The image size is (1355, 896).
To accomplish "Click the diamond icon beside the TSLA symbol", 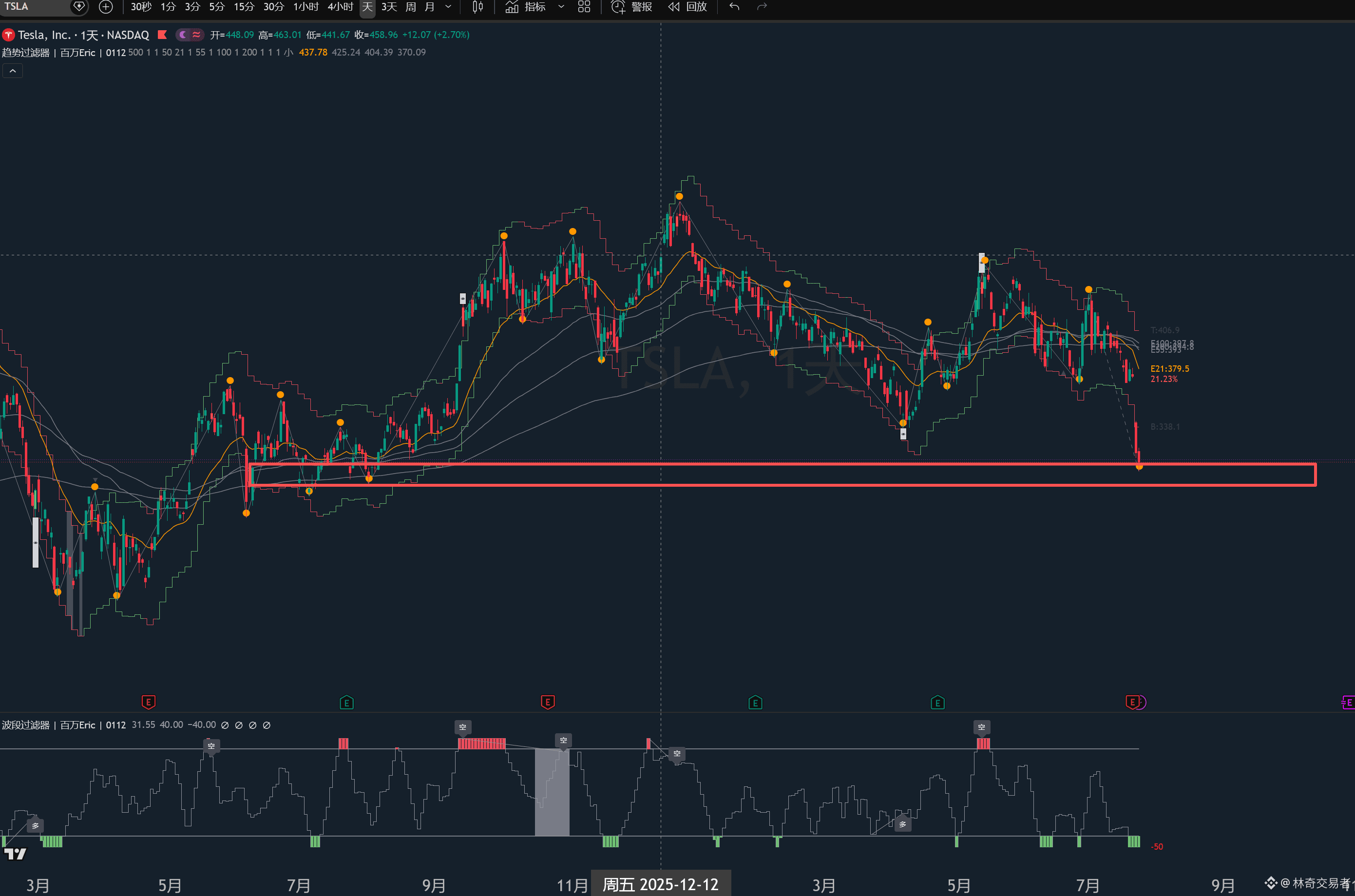I will click(79, 7).
